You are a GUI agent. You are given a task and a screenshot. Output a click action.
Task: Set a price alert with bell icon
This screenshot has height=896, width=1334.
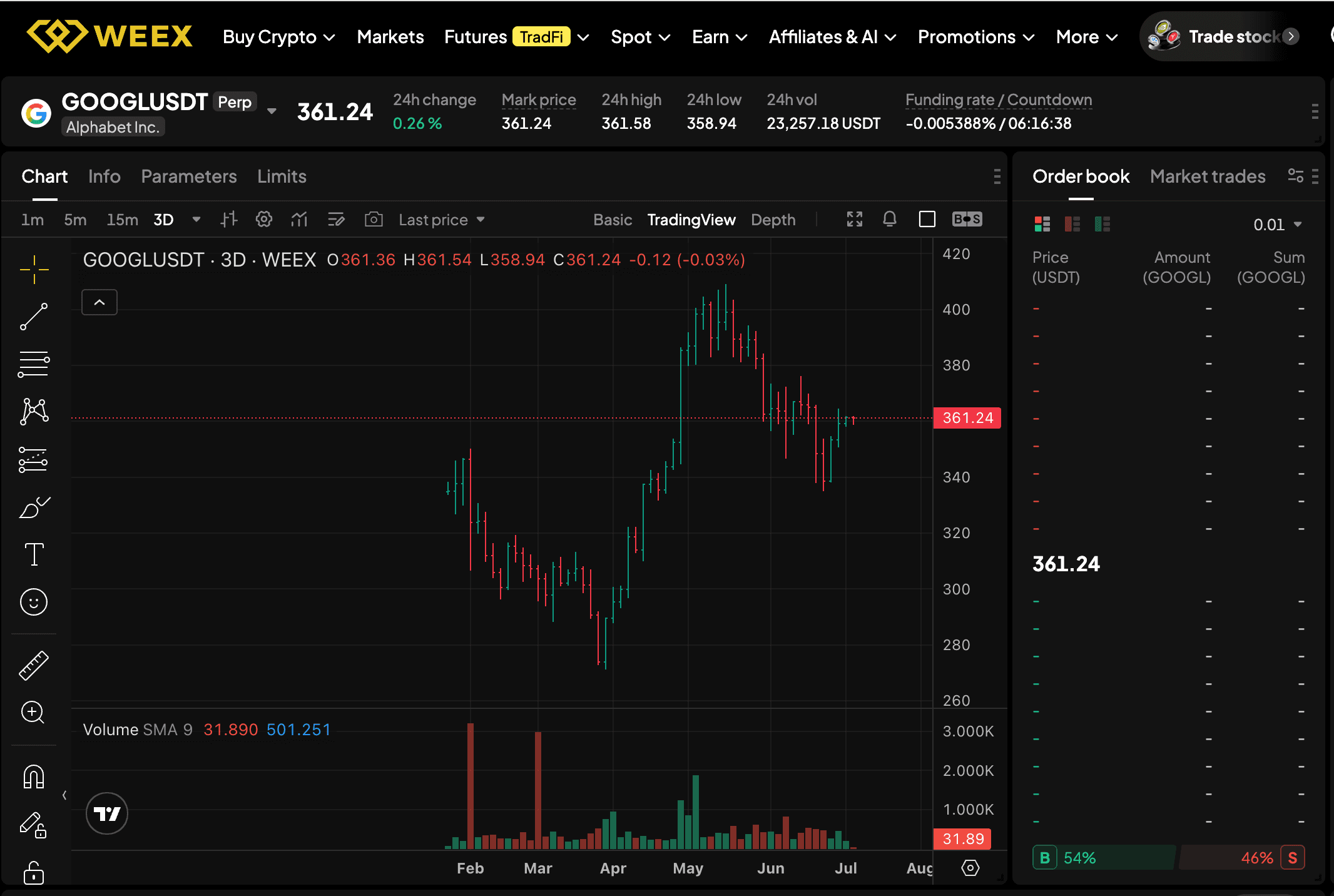[890, 220]
